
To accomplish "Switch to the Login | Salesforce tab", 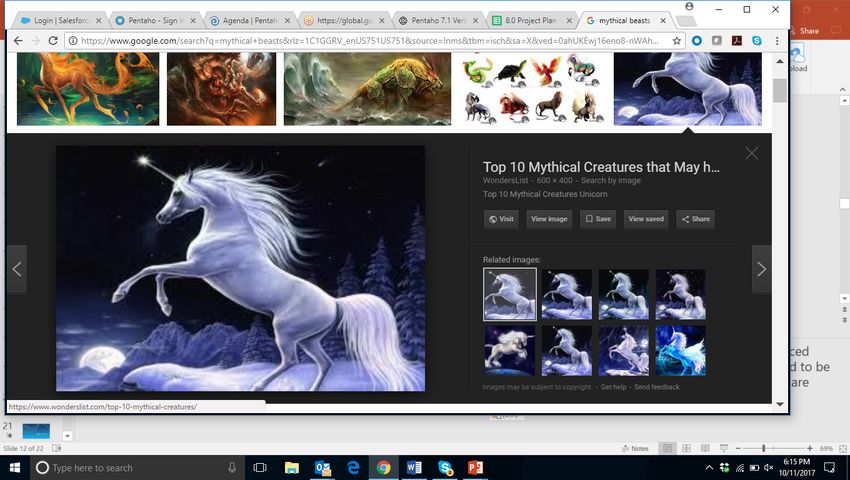I will (x=60, y=21).
